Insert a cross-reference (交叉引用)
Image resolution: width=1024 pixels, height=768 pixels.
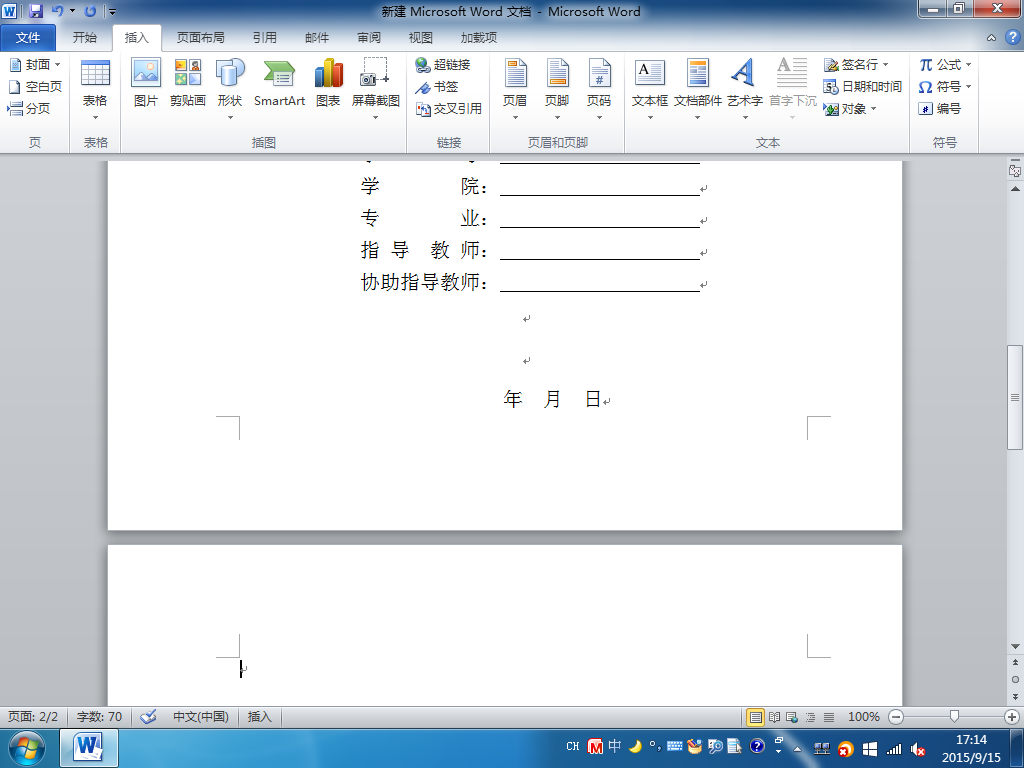(449, 108)
